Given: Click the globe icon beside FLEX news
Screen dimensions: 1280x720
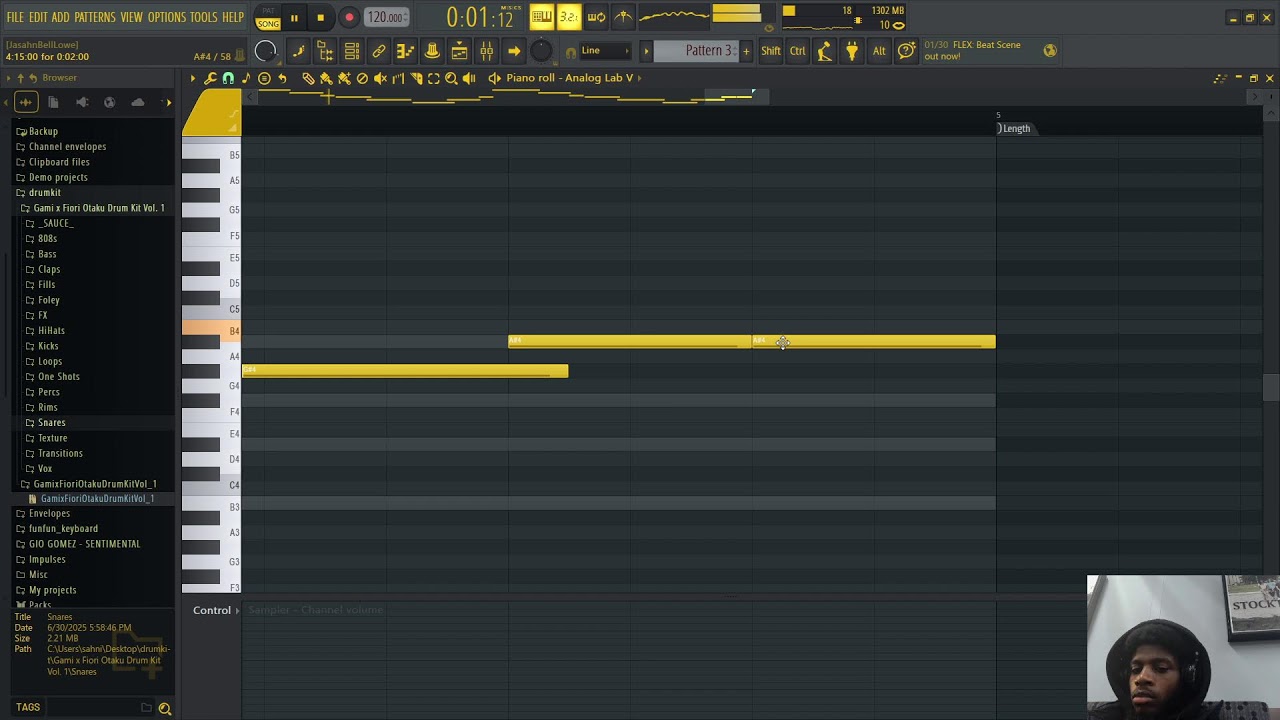Looking at the screenshot, I should tap(1050, 51).
